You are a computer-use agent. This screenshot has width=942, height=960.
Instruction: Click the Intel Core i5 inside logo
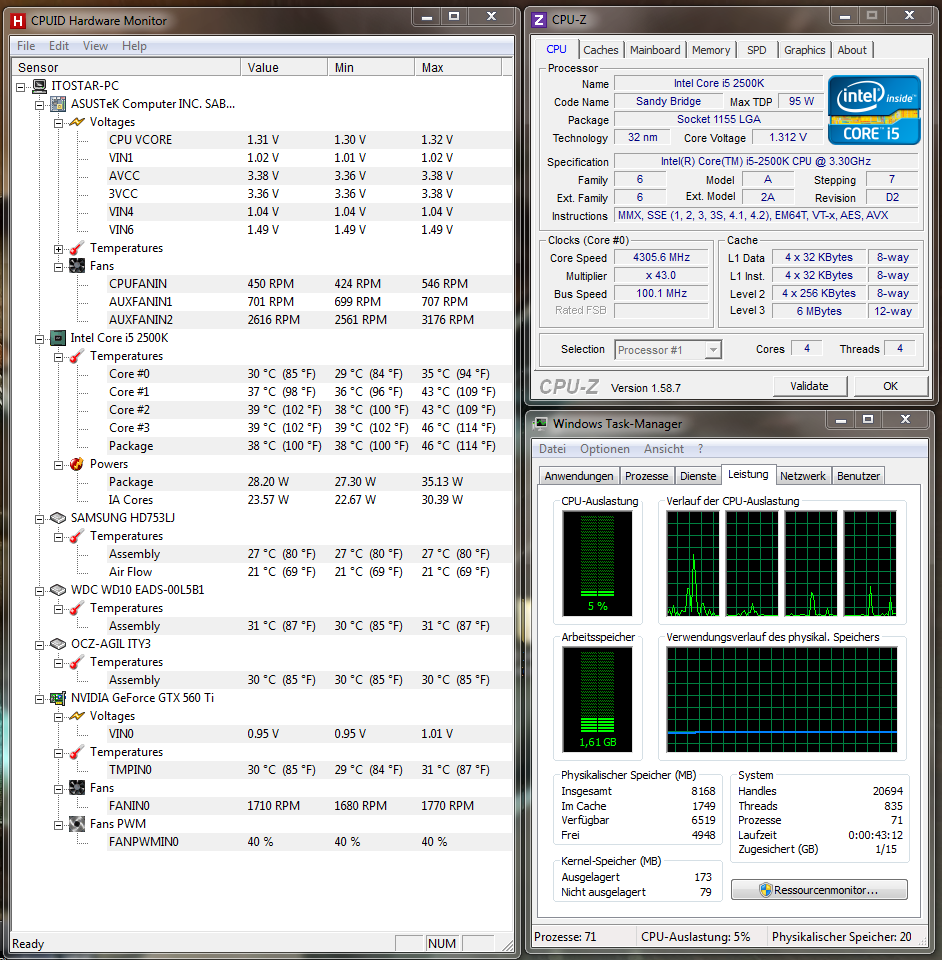[873, 110]
